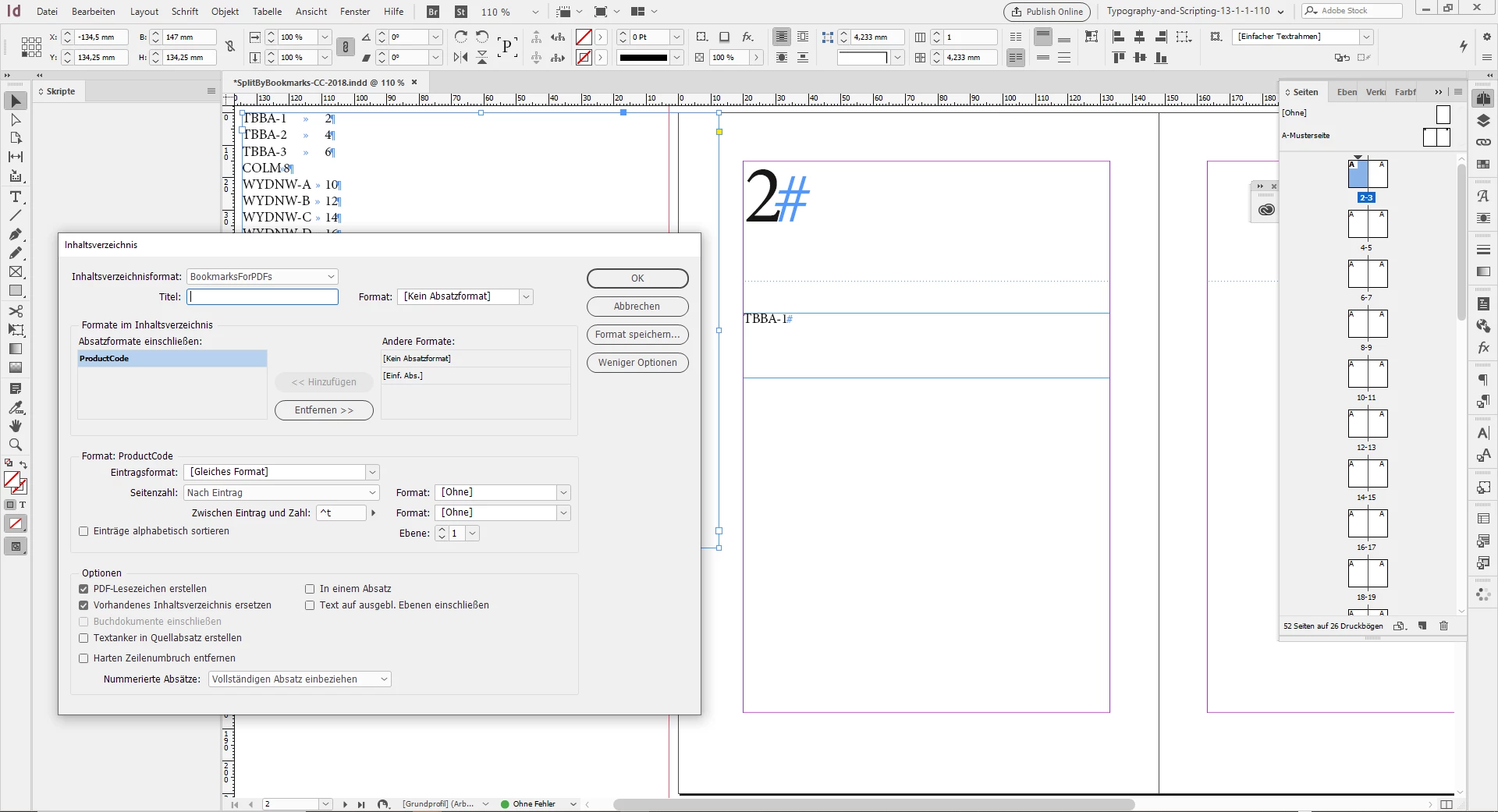Open the Effects fx panel icon
This screenshot has height=812, width=1498.
(x=1483, y=347)
